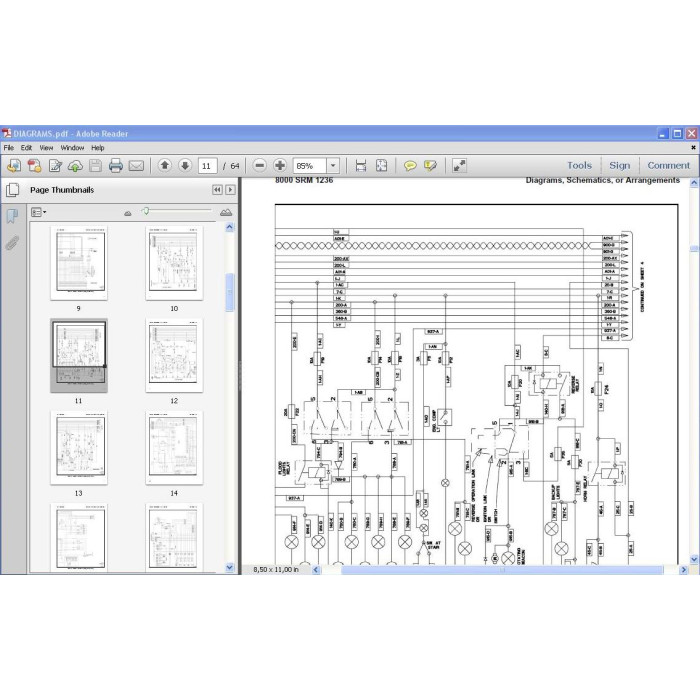
Task: Select page 13 thumbnail
Action: (79, 448)
